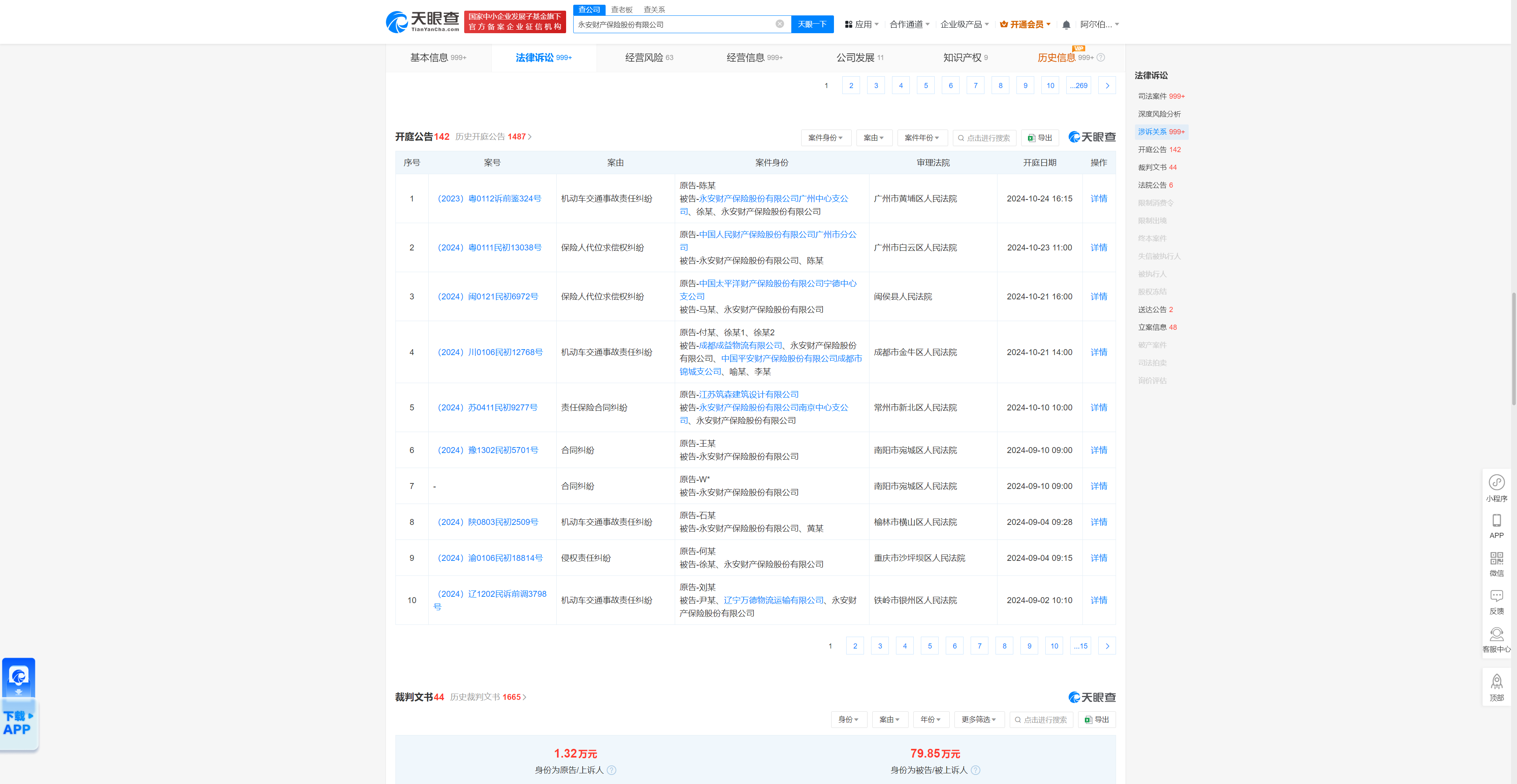Click the help icon beside 历史信息
The width and height of the screenshot is (1517, 784).
pyautogui.click(x=1101, y=58)
